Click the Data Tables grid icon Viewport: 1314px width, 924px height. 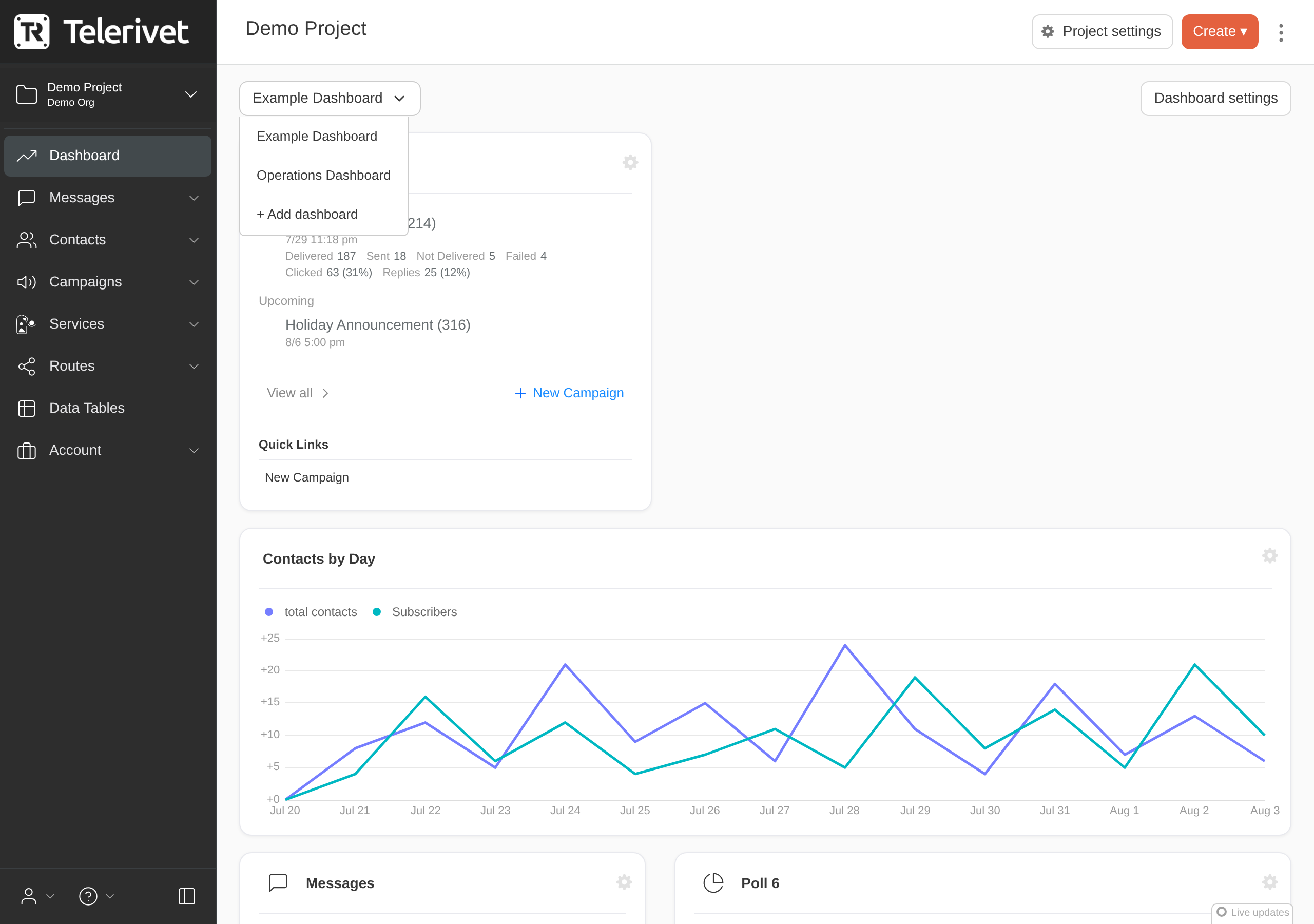[26, 408]
